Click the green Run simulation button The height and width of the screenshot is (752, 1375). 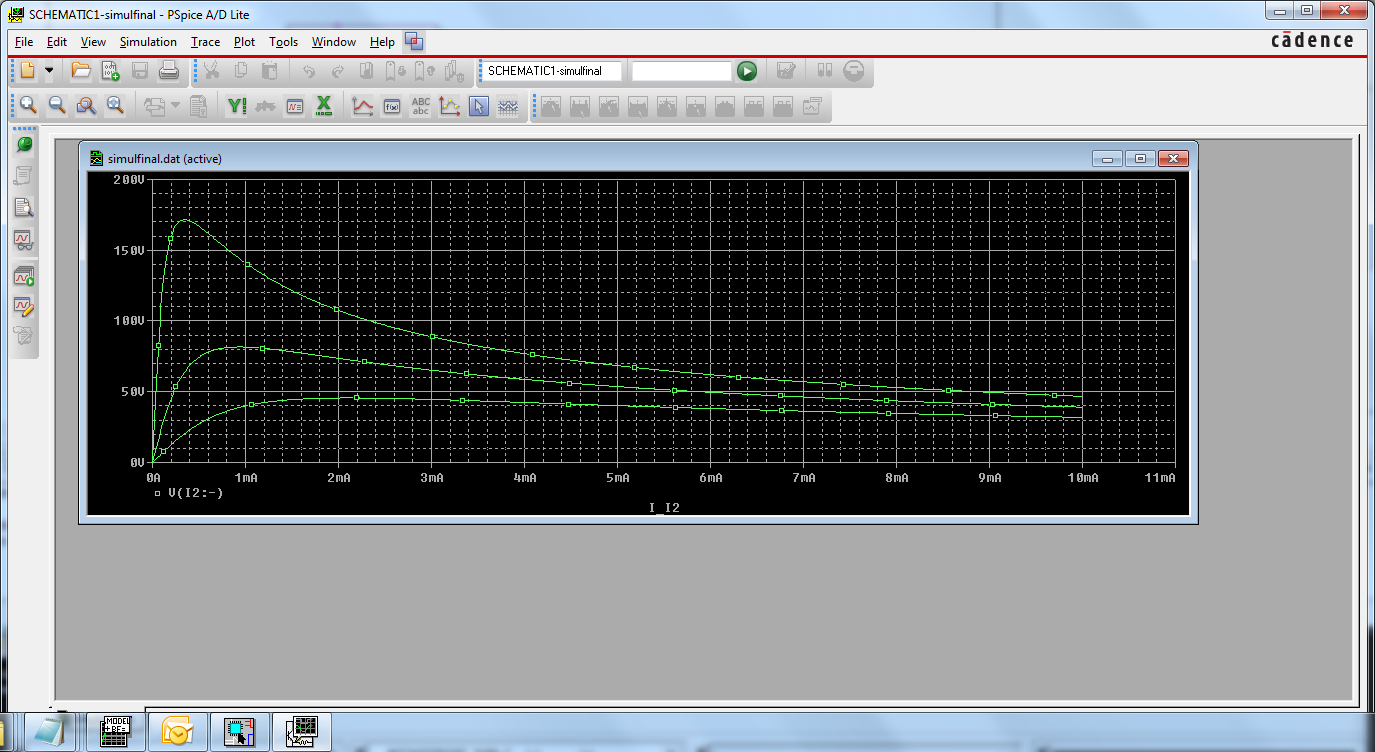point(747,71)
